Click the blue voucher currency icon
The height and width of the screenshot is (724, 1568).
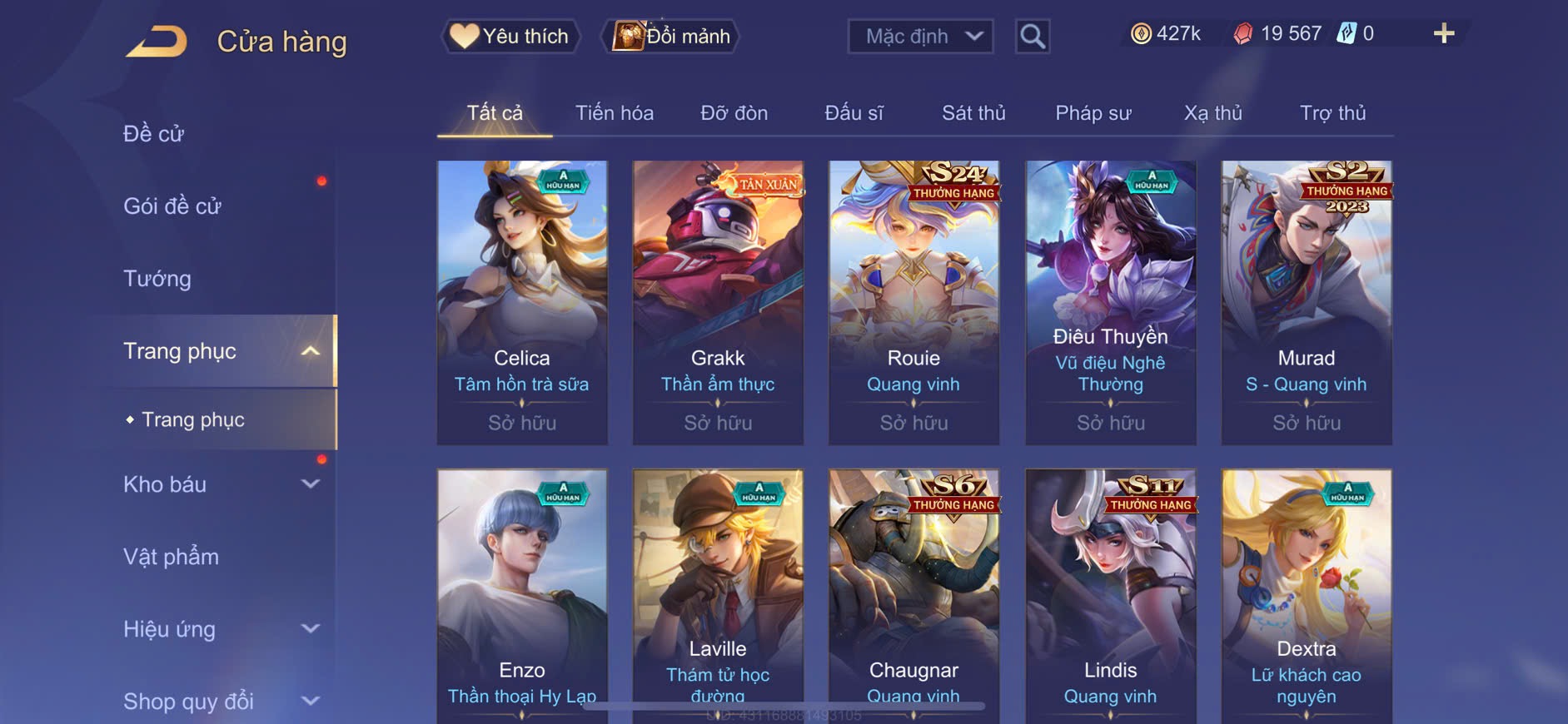[1346, 34]
